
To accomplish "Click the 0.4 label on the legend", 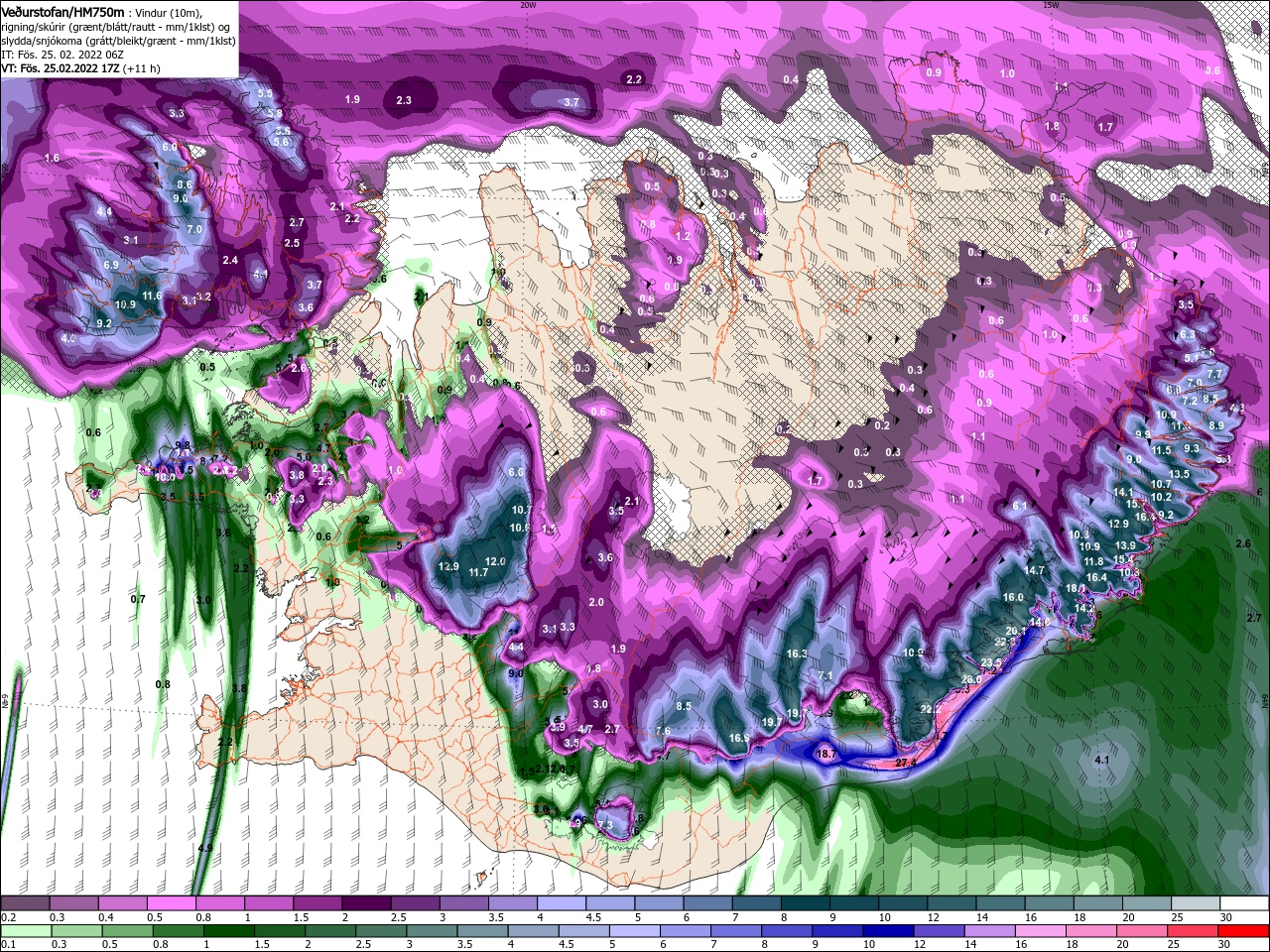I will tap(106, 917).
